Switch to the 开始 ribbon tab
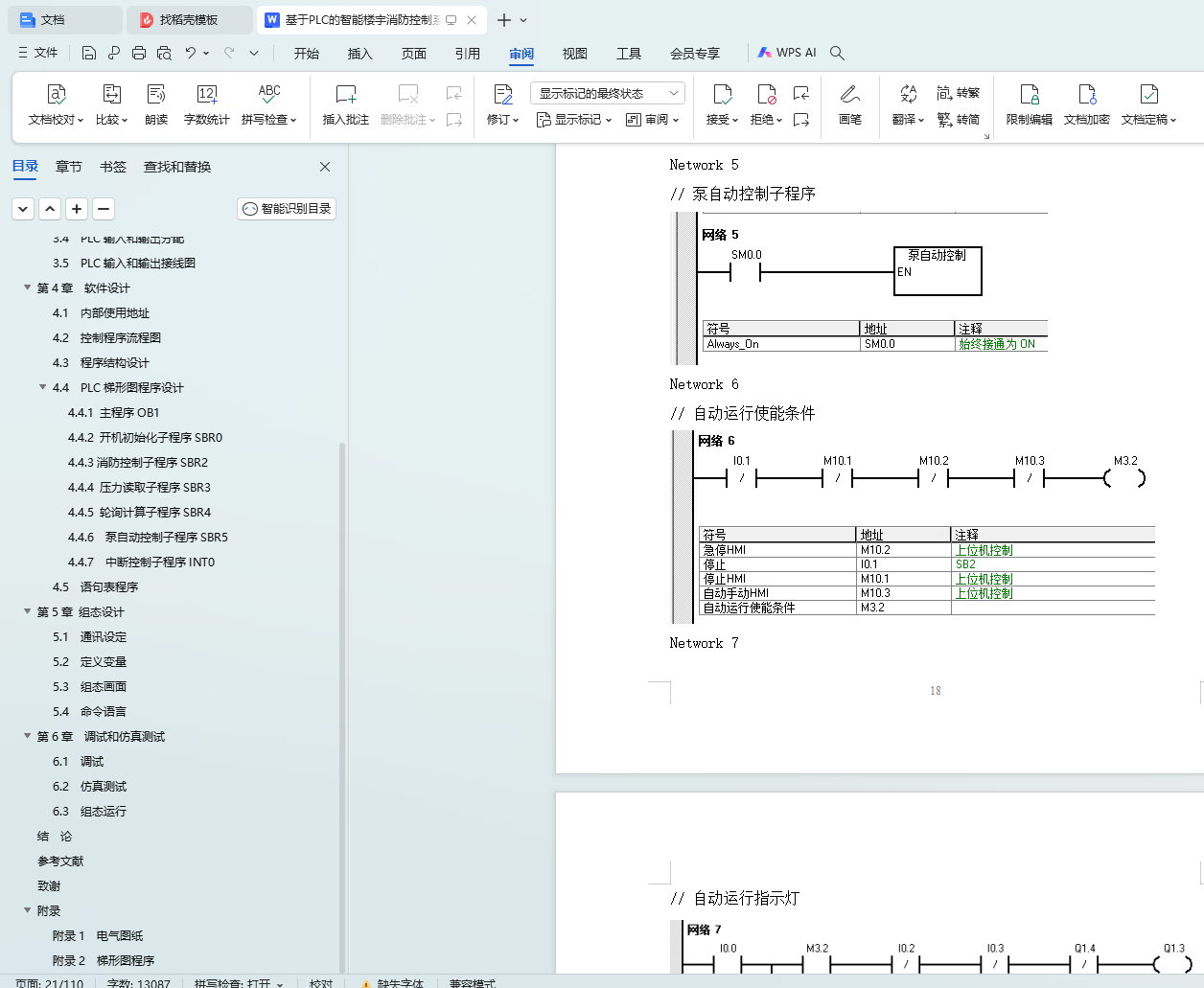 point(307,54)
